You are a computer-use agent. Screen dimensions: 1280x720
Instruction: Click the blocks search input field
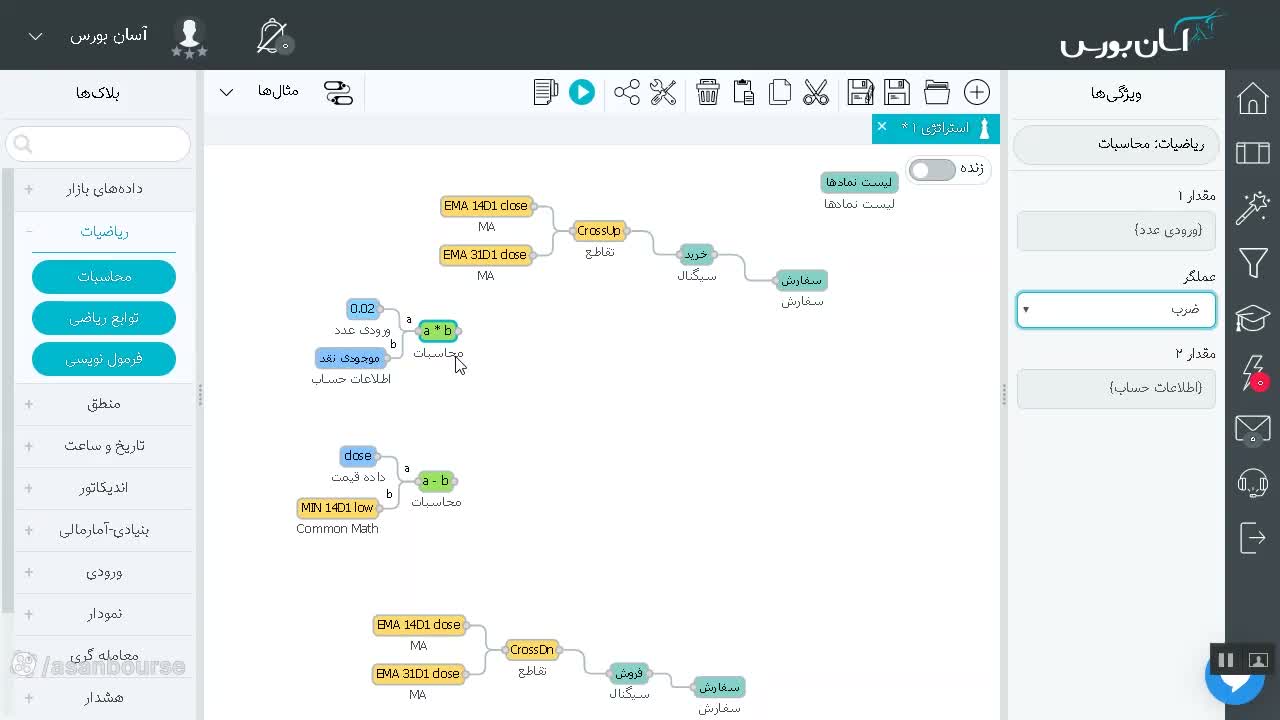[x=98, y=144]
